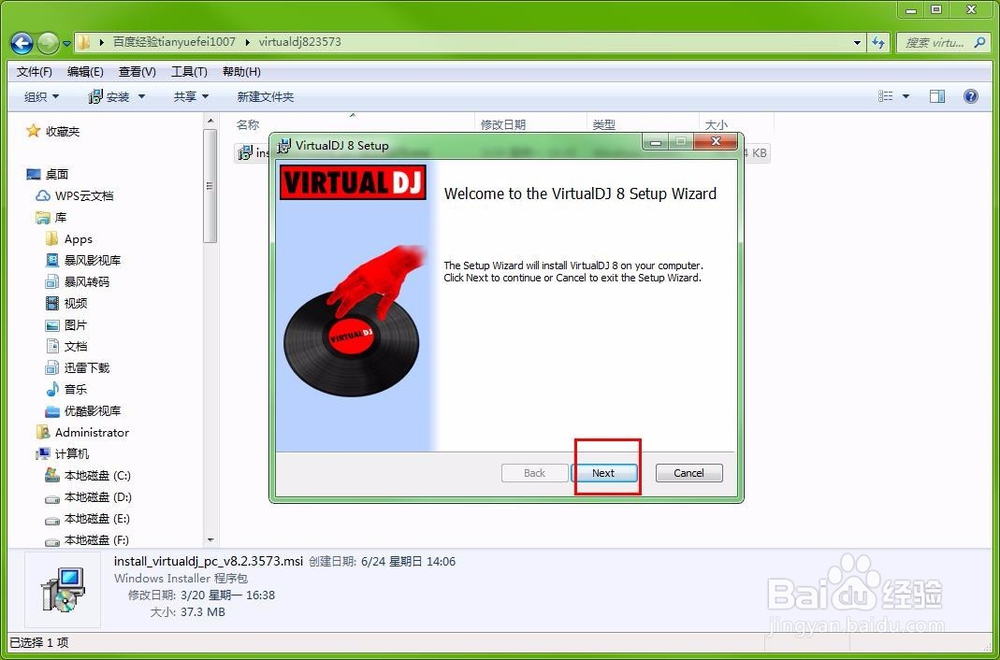1000x660 pixels.
Task: Click the Forward navigation arrow
Action: [48, 42]
